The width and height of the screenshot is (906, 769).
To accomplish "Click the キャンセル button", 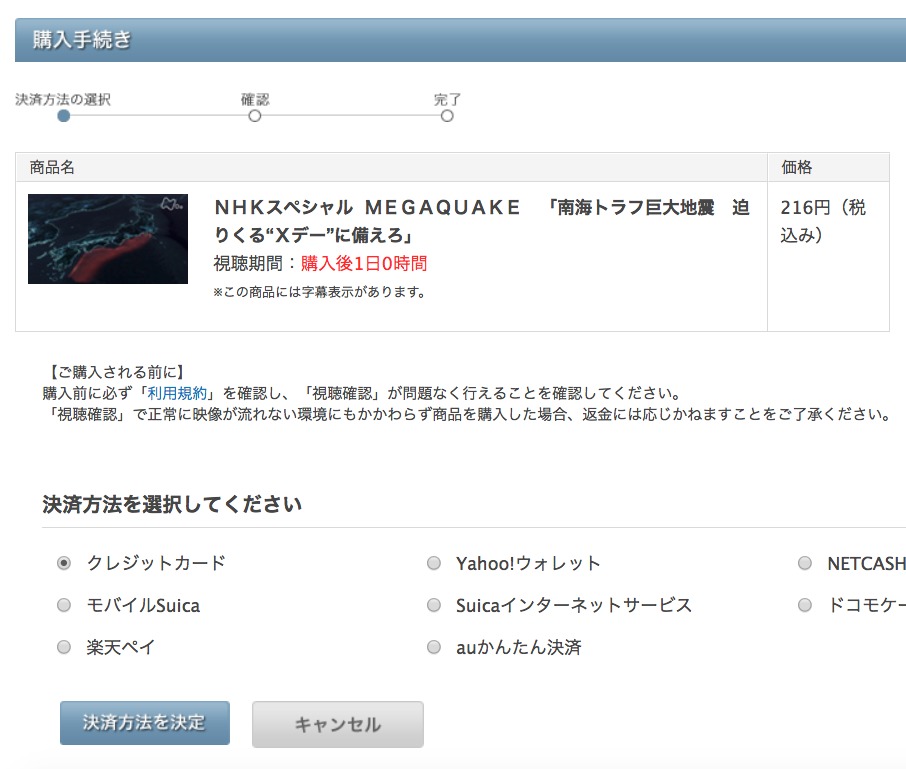I will tap(338, 725).
